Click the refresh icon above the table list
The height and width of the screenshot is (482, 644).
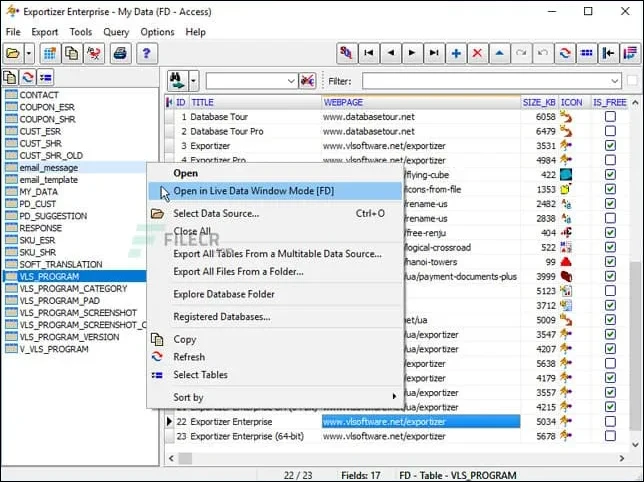pyautogui.click(x=28, y=77)
